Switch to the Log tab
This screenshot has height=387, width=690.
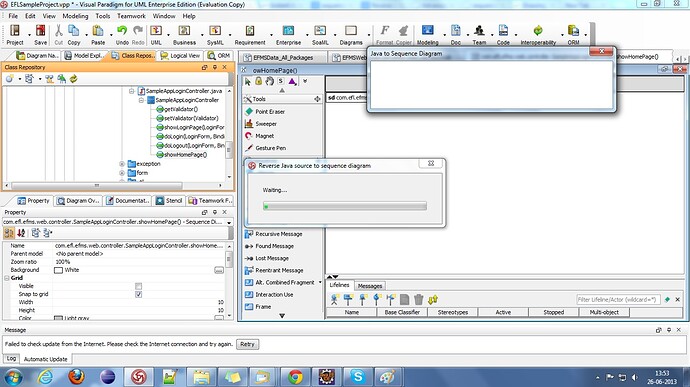(11, 358)
